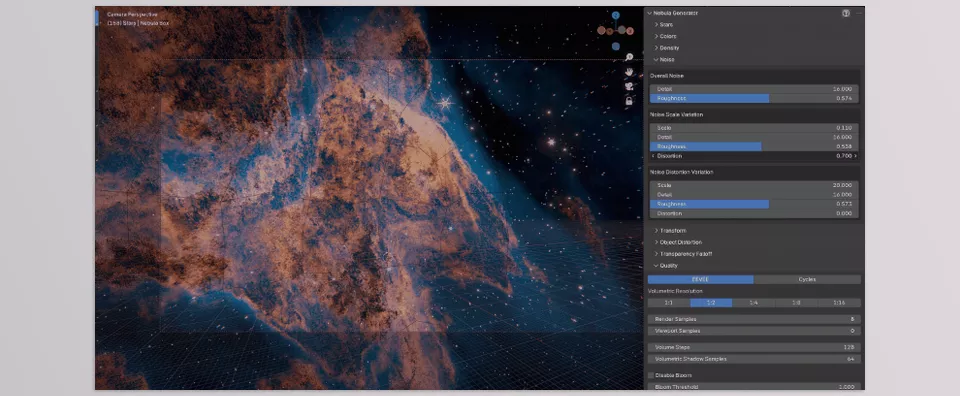Screen dimensions: 960x396
Task: Click the Overall Noise Detail field
Action: point(754,89)
